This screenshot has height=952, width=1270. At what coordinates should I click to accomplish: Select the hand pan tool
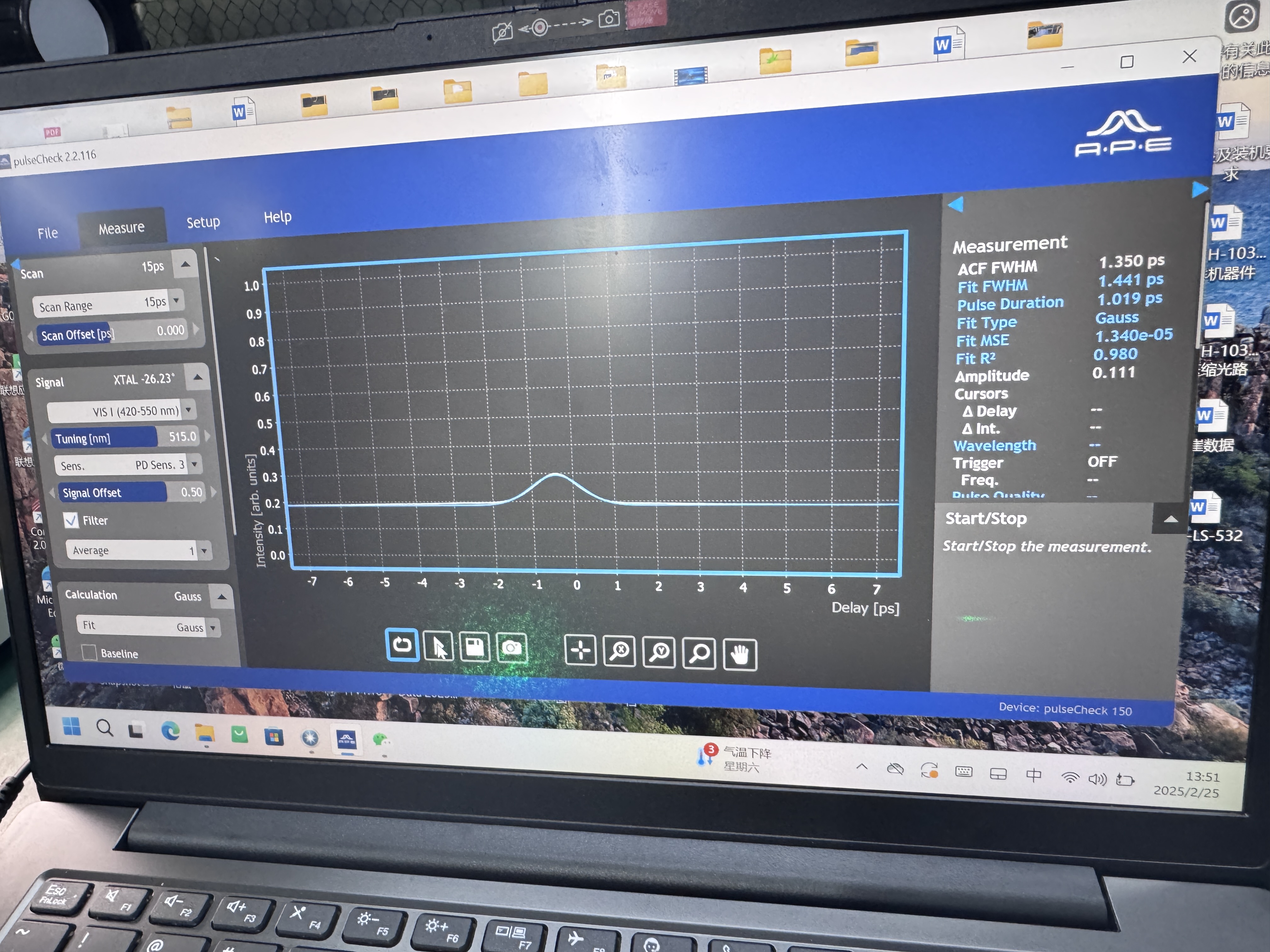740,655
